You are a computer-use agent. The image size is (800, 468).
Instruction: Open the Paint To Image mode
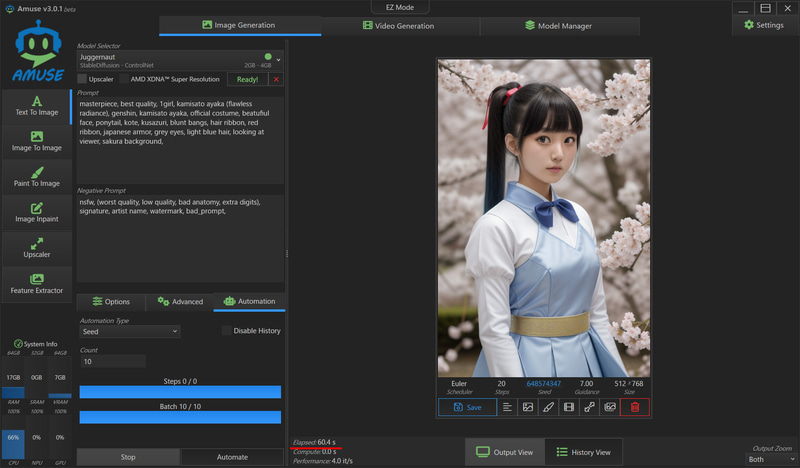37,177
